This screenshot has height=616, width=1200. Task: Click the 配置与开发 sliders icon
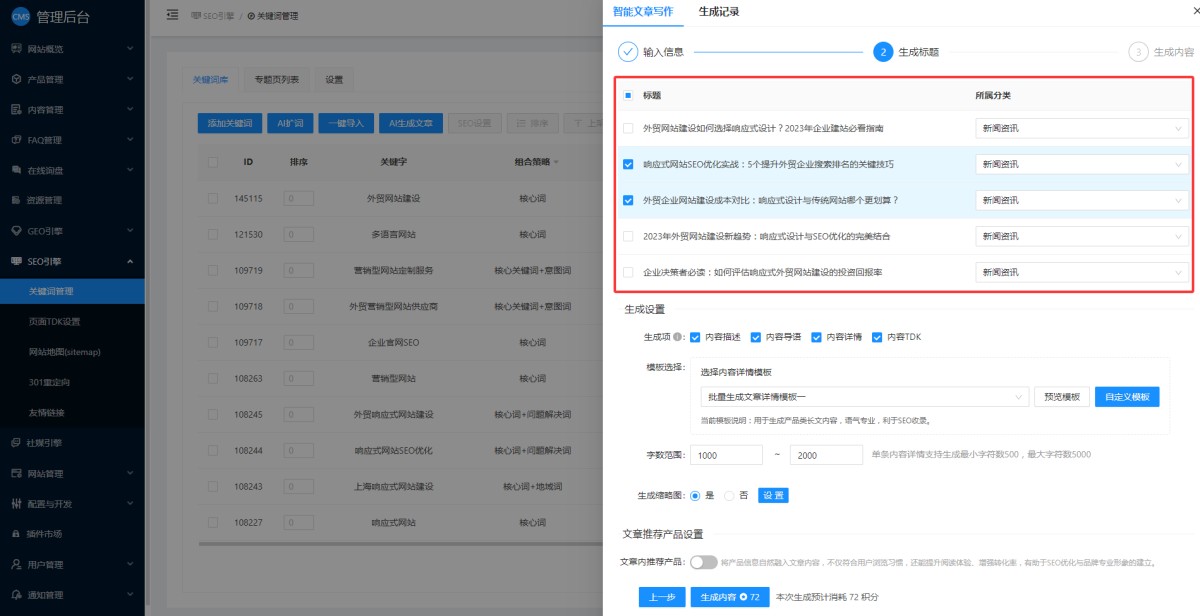point(16,504)
